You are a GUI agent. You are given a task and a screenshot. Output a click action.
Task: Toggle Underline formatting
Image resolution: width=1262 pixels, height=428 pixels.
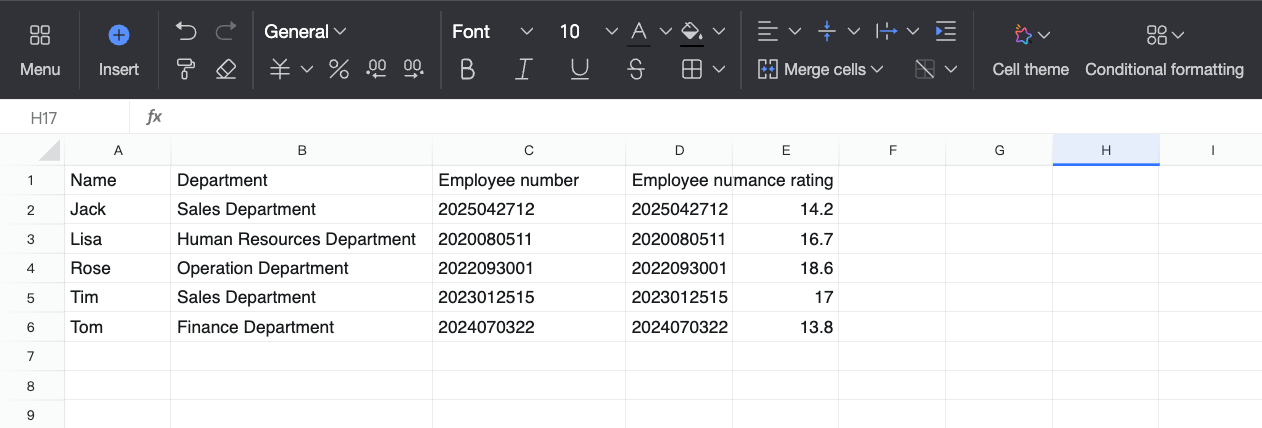[579, 69]
